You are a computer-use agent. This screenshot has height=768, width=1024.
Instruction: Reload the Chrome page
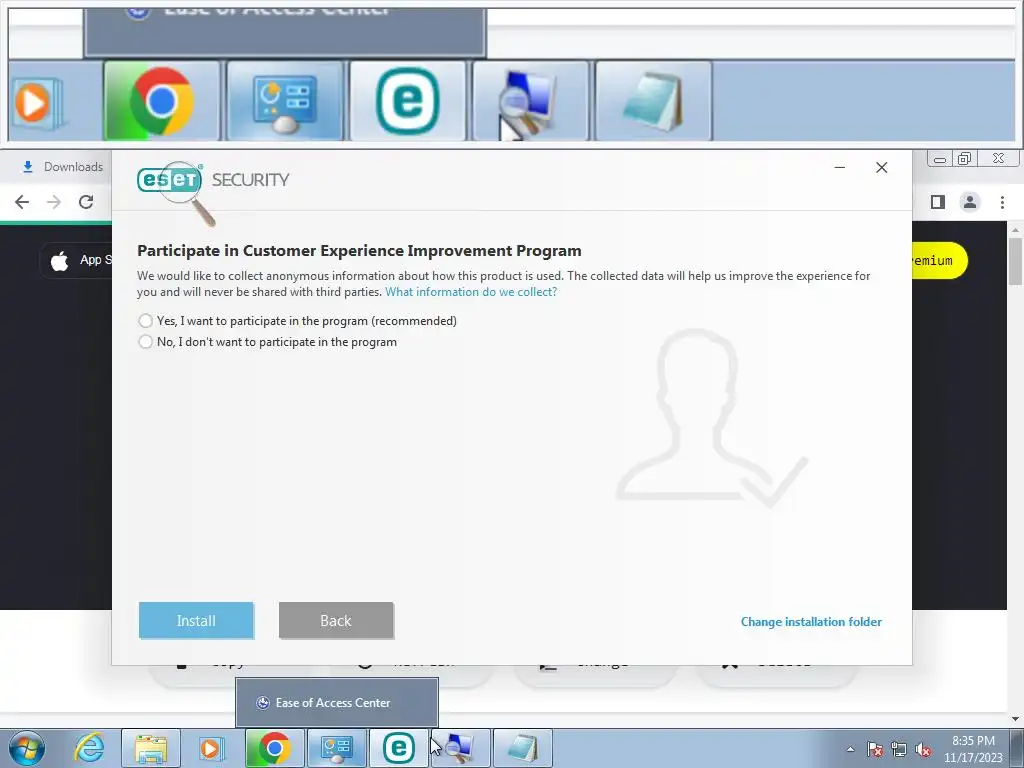(86, 202)
